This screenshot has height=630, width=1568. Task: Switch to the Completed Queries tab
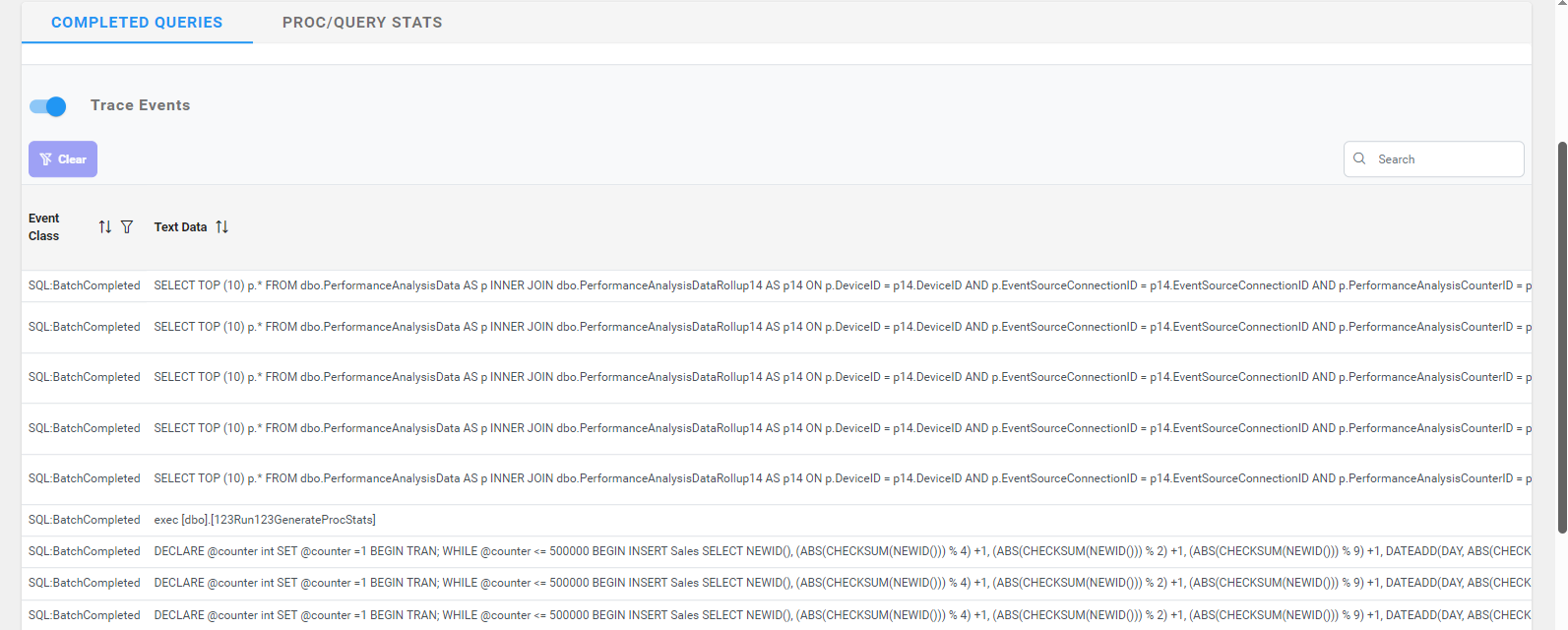pyautogui.click(x=137, y=23)
